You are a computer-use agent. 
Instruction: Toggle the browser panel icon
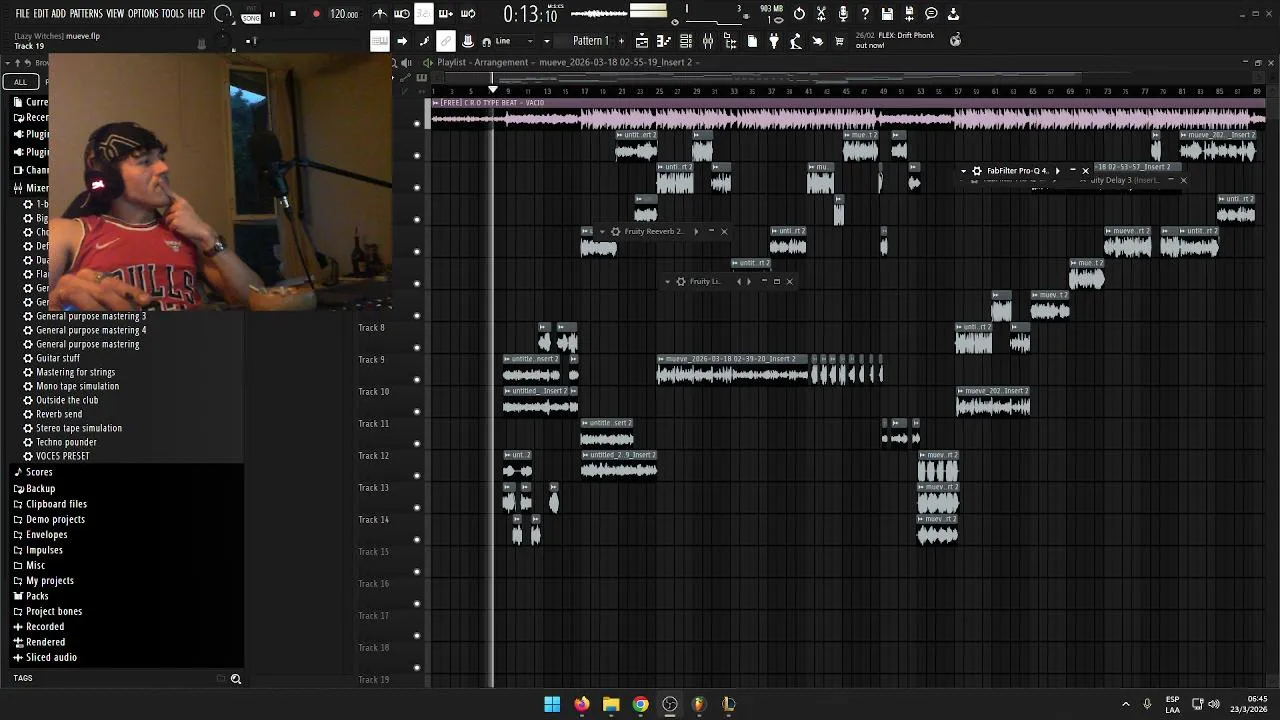pos(730,41)
